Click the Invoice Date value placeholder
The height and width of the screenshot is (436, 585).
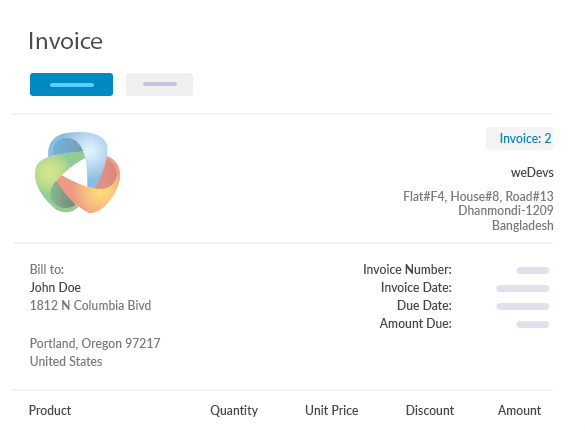point(523,288)
